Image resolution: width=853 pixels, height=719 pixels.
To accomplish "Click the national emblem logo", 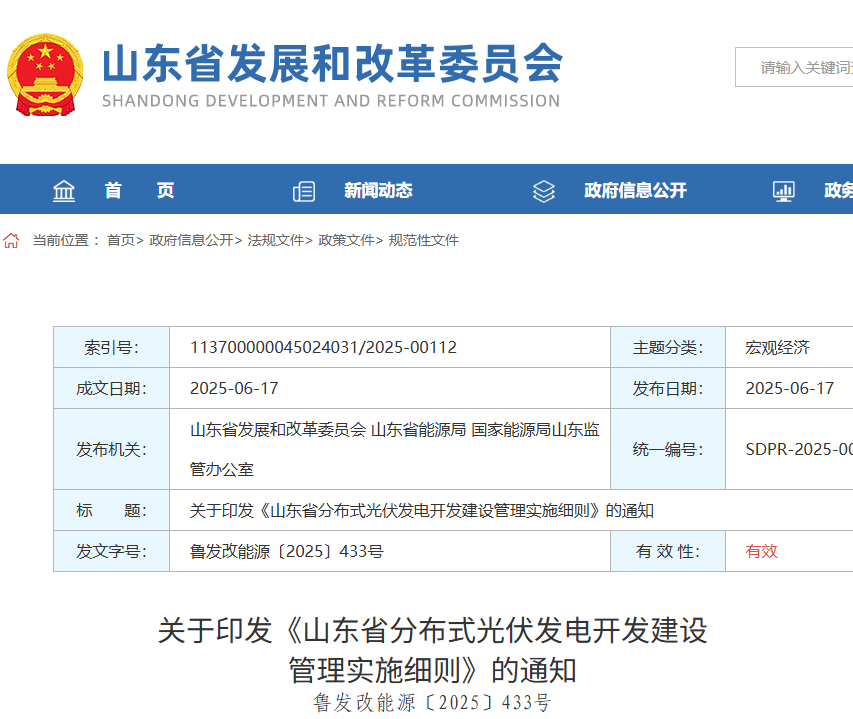I will [45, 72].
